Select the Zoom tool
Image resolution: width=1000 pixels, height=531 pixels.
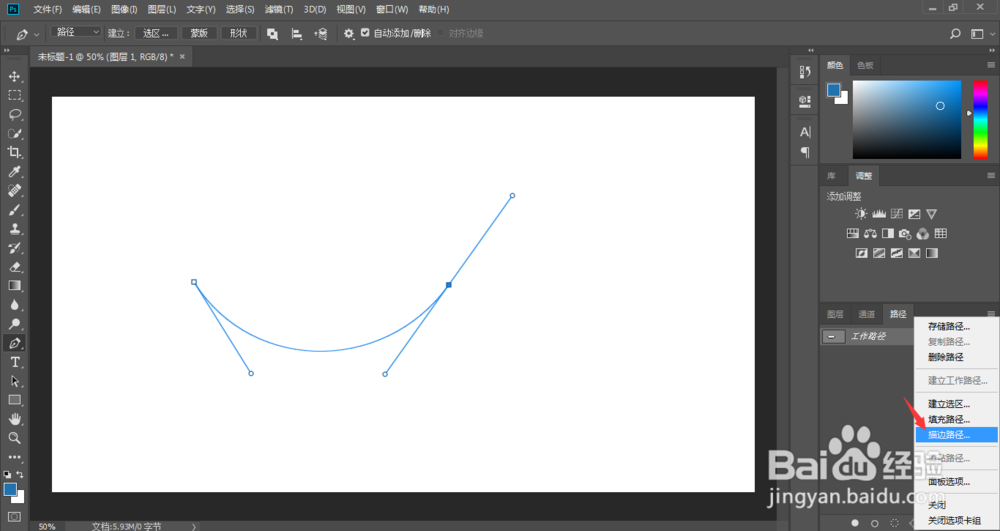point(15,438)
